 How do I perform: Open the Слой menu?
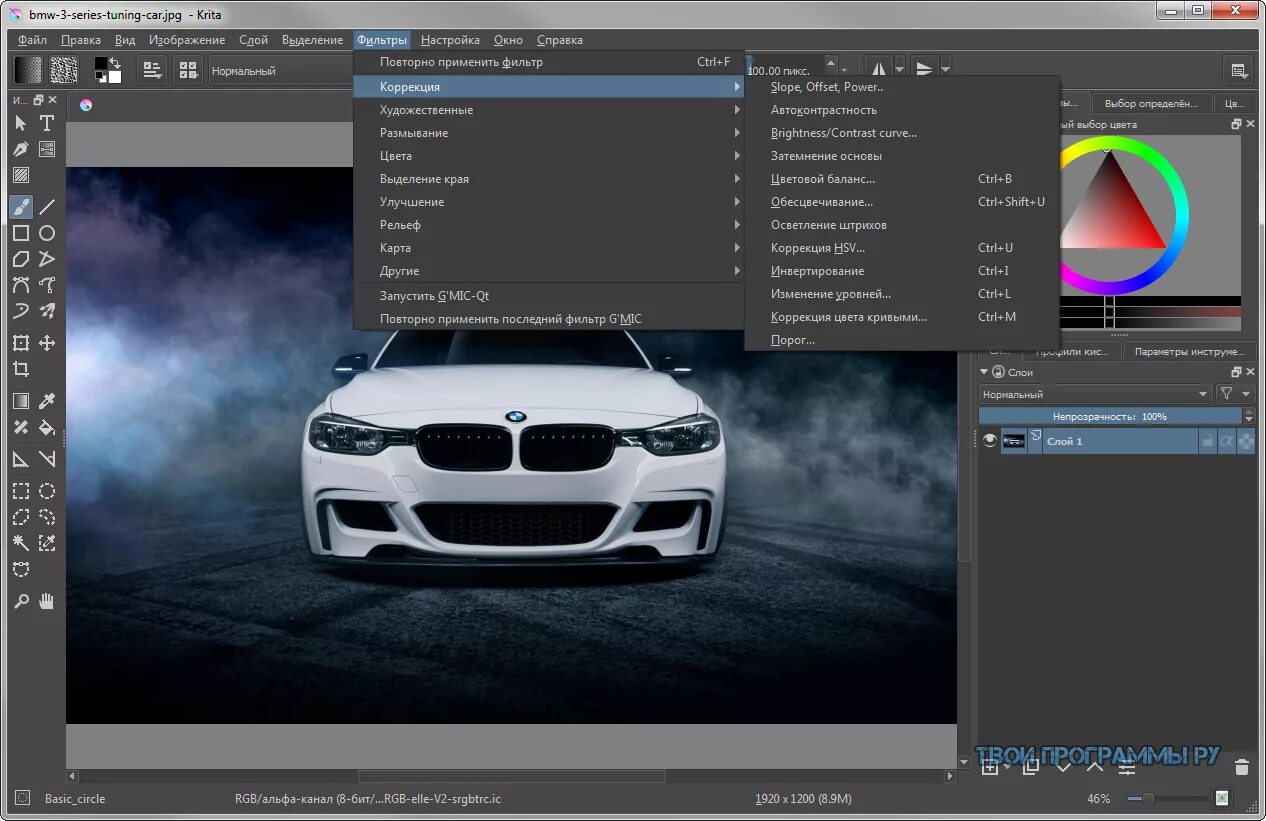click(x=253, y=40)
